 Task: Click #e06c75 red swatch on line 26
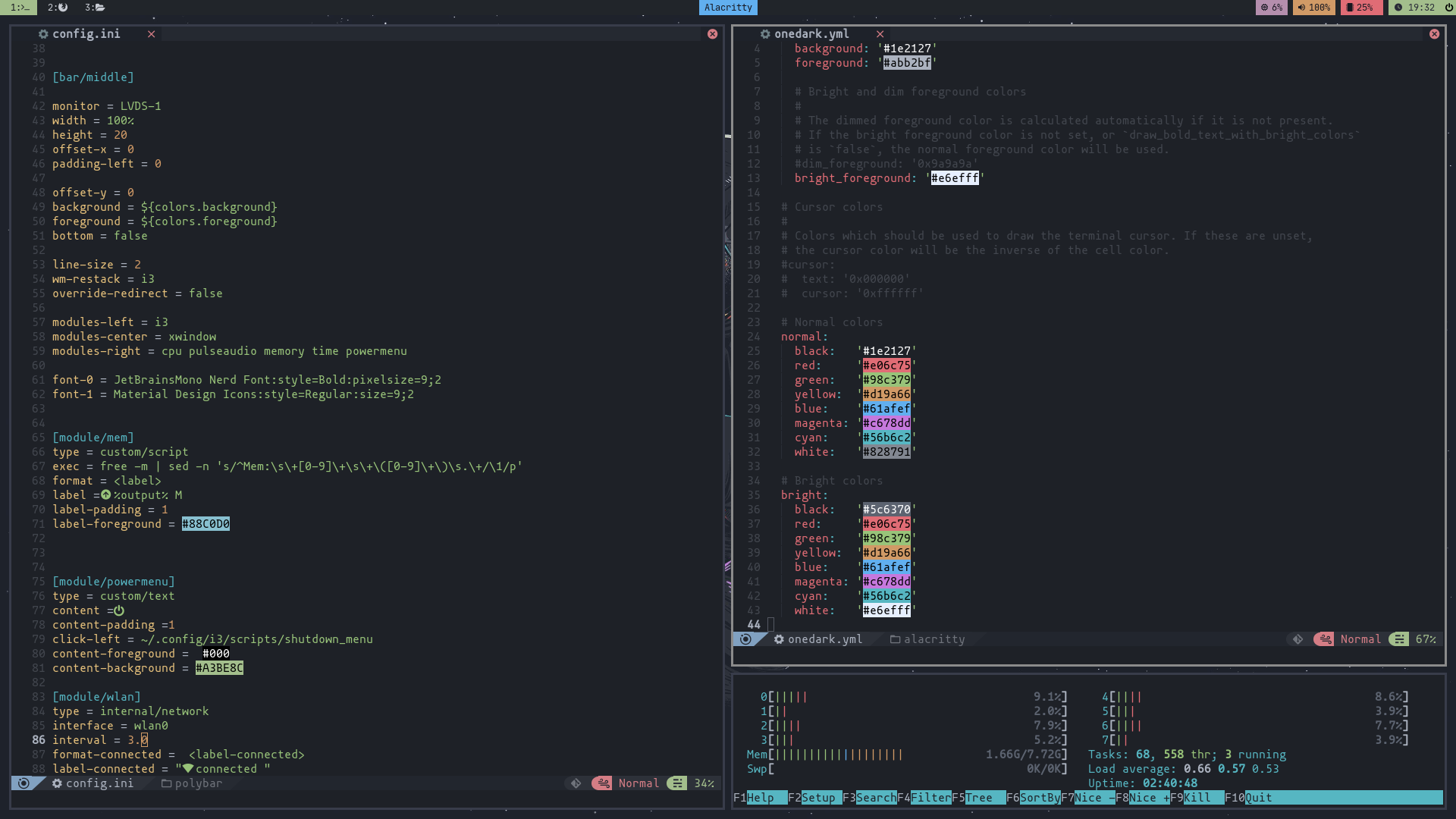point(886,366)
